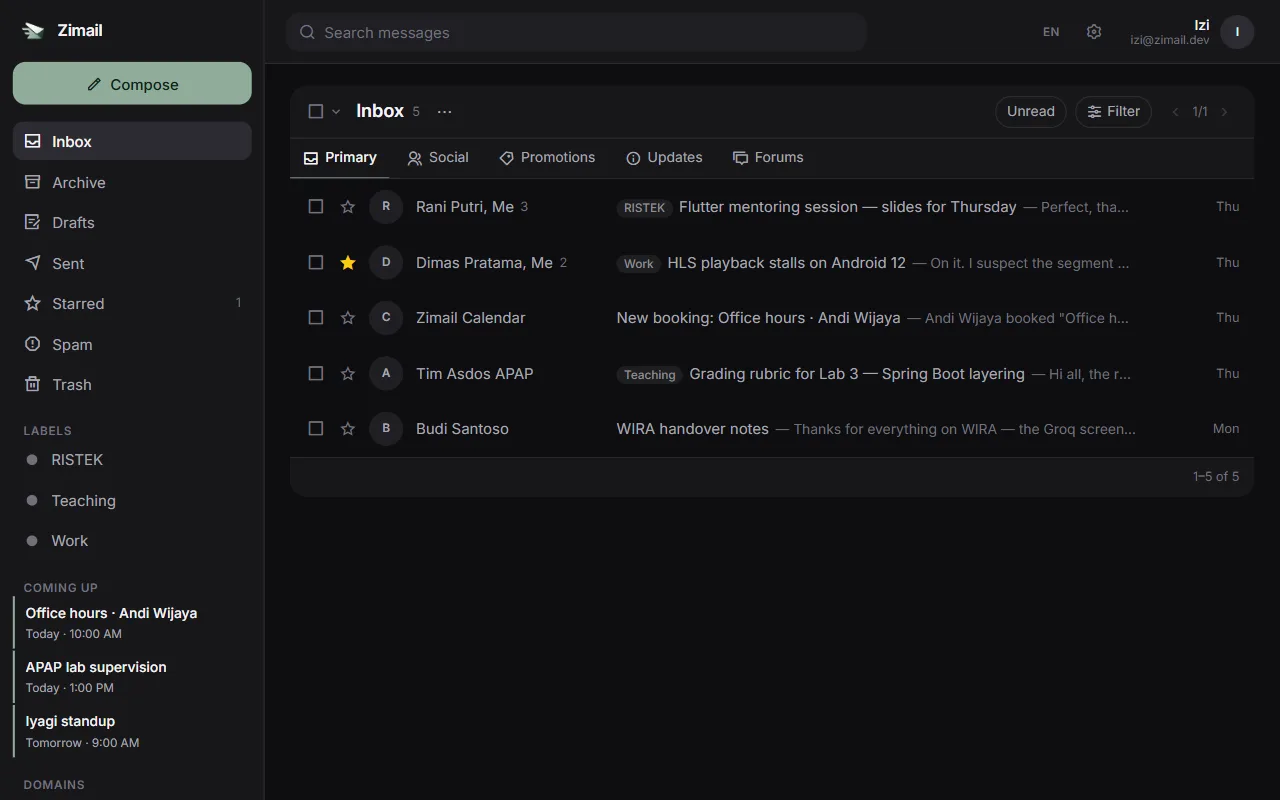Click the Search messages field

pyautogui.click(x=576, y=32)
